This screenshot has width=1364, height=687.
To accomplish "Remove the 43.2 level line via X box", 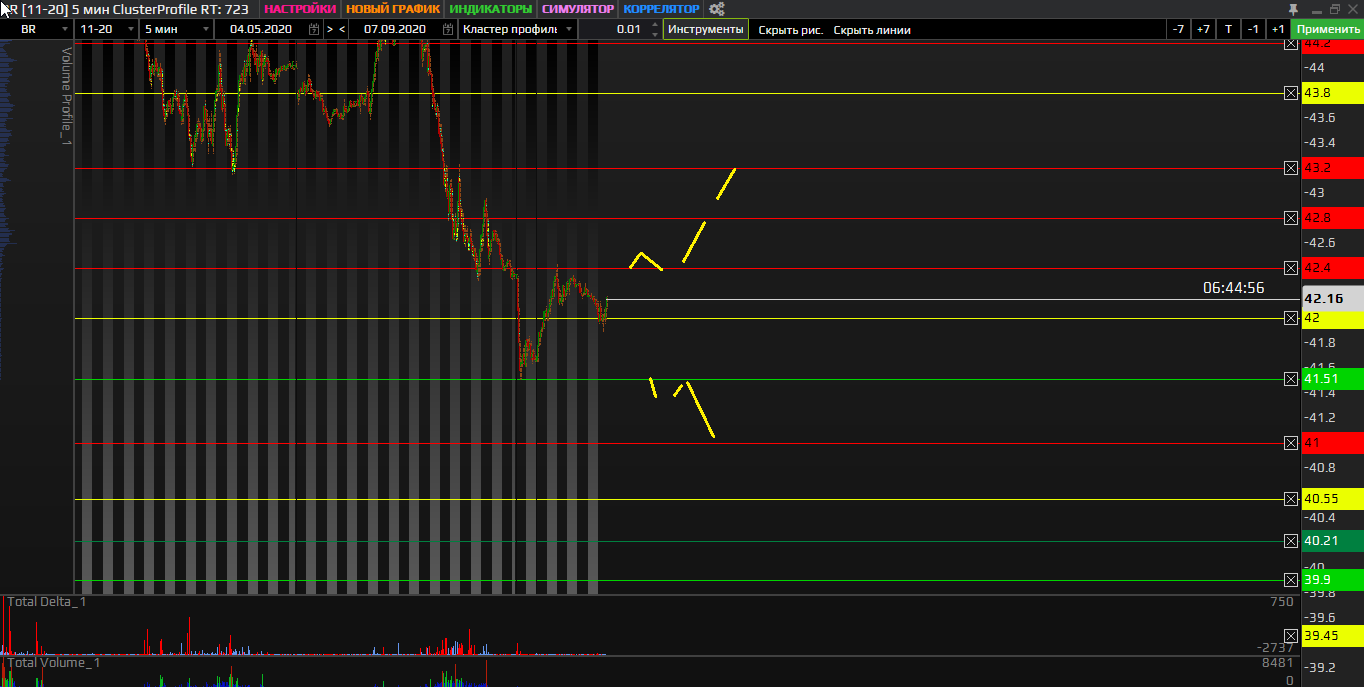I will (1291, 168).
